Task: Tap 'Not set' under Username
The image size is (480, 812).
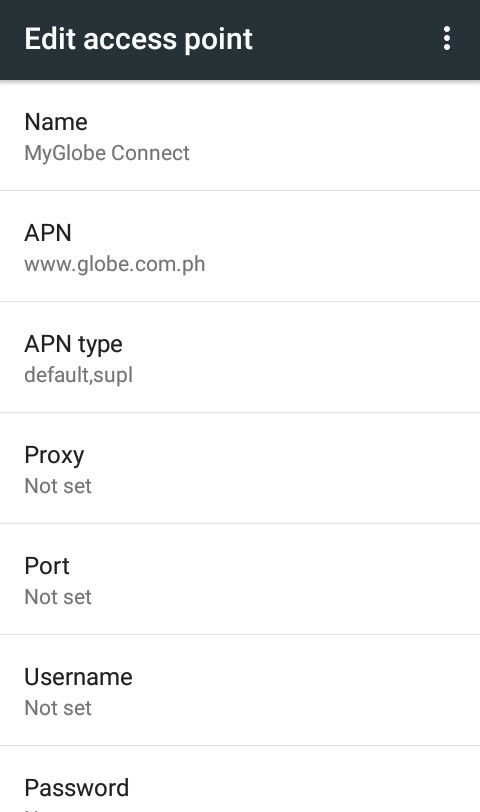Action: tap(58, 708)
